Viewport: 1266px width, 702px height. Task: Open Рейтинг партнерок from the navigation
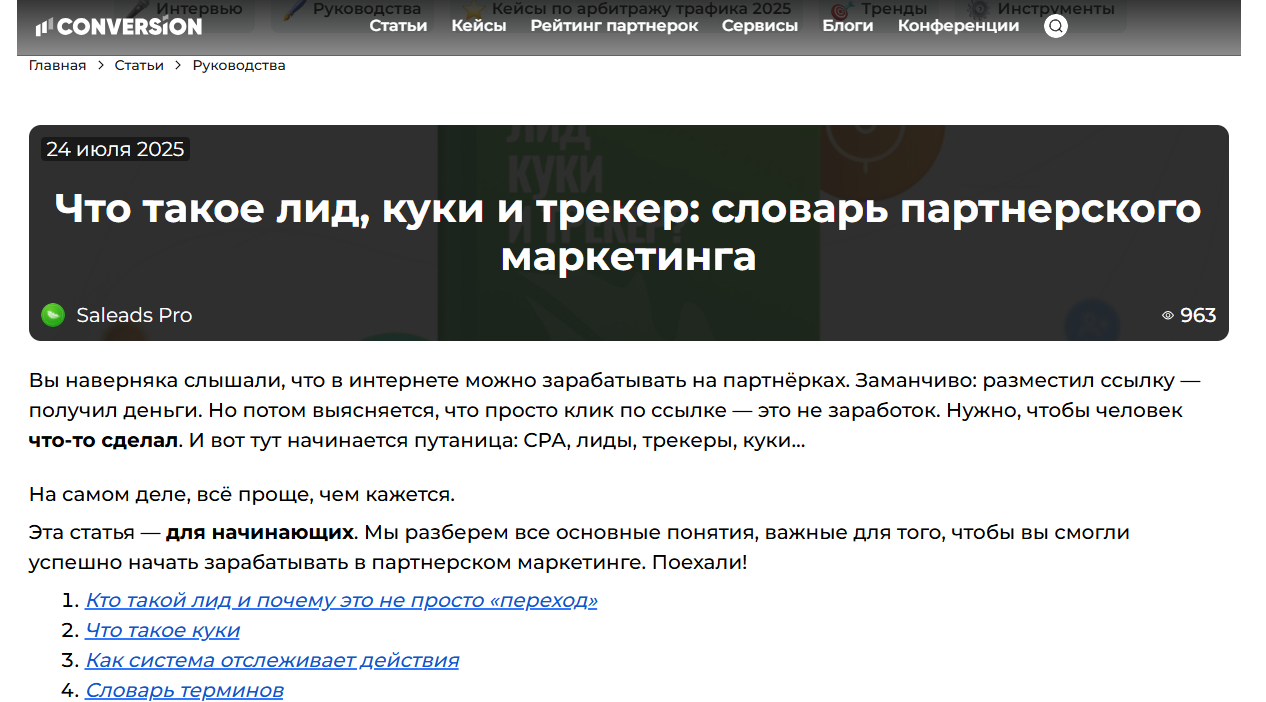(x=614, y=26)
